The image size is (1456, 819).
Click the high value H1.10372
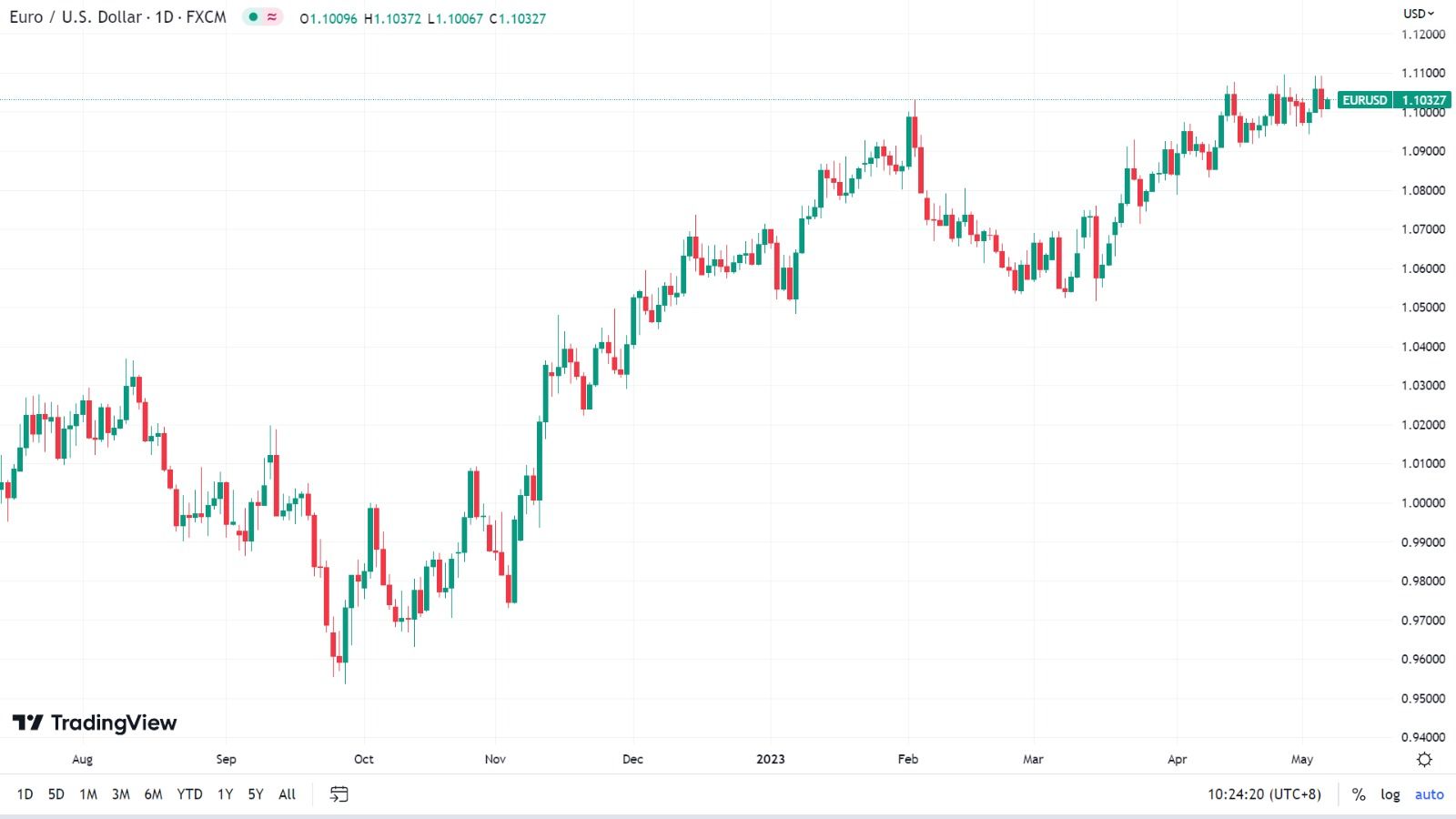(x=393, y=18)
